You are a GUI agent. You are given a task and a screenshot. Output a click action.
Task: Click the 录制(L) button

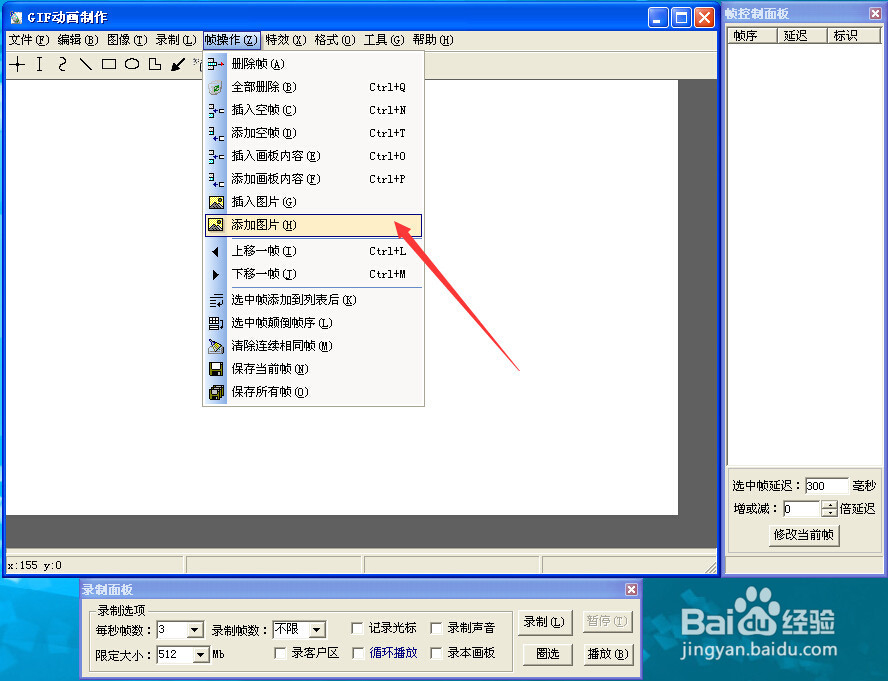544,622
